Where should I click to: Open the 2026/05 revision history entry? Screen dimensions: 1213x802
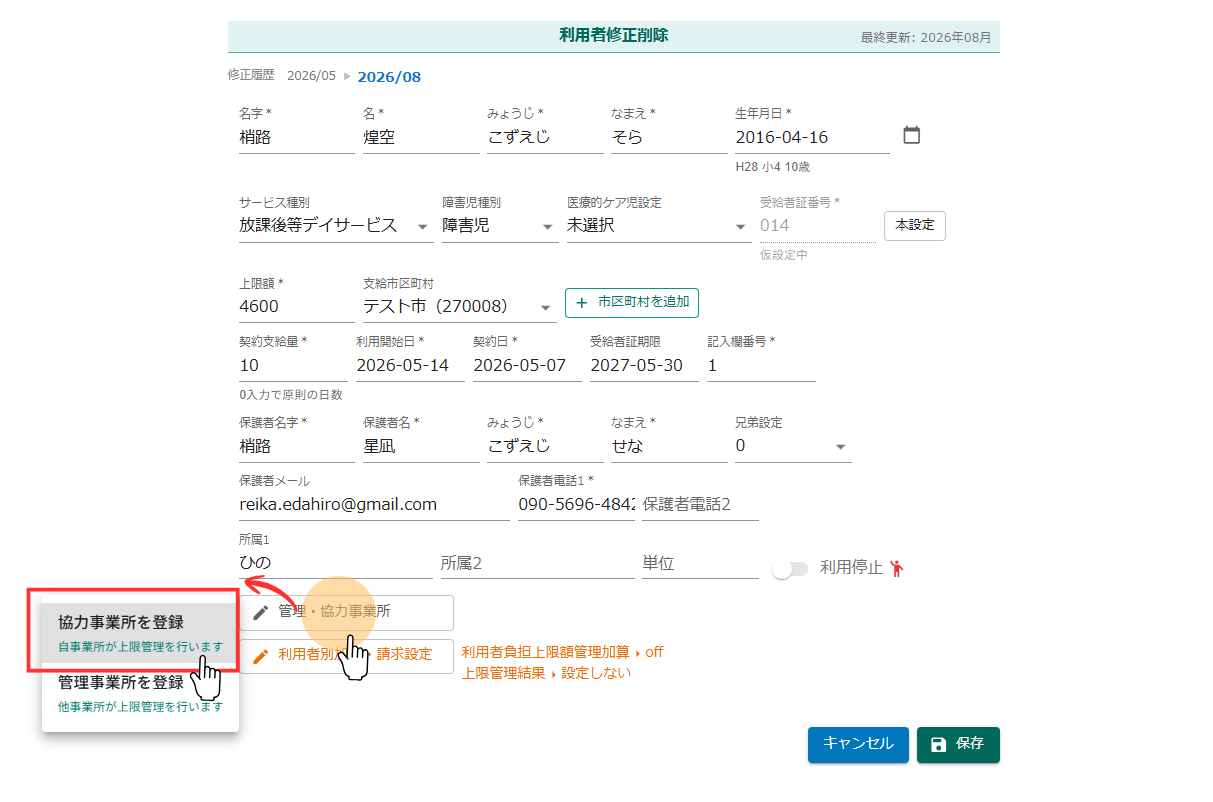coord(311,76)
